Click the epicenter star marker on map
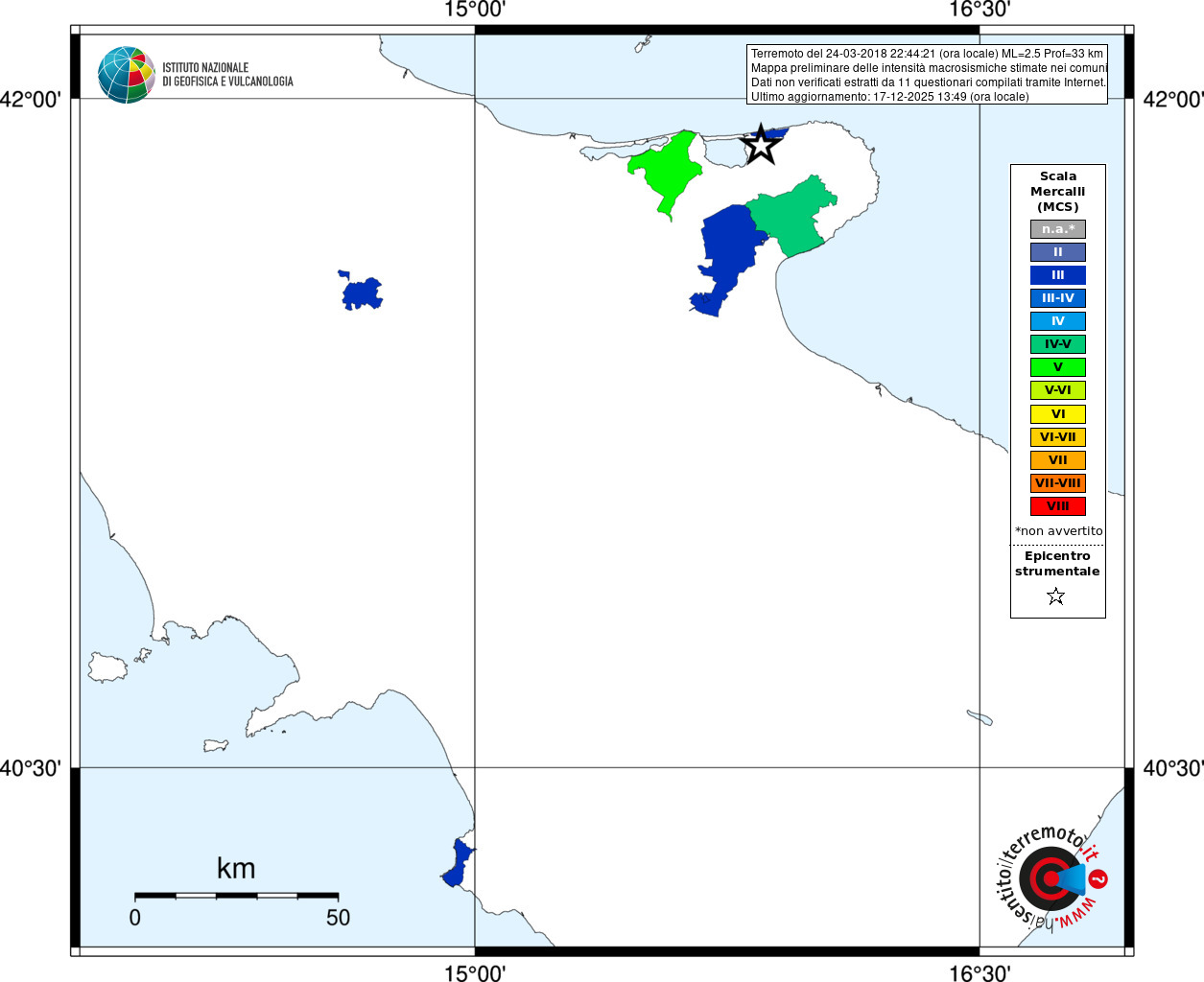The width and height of the screenshot is (1204, 982). (x=761, y=144)
